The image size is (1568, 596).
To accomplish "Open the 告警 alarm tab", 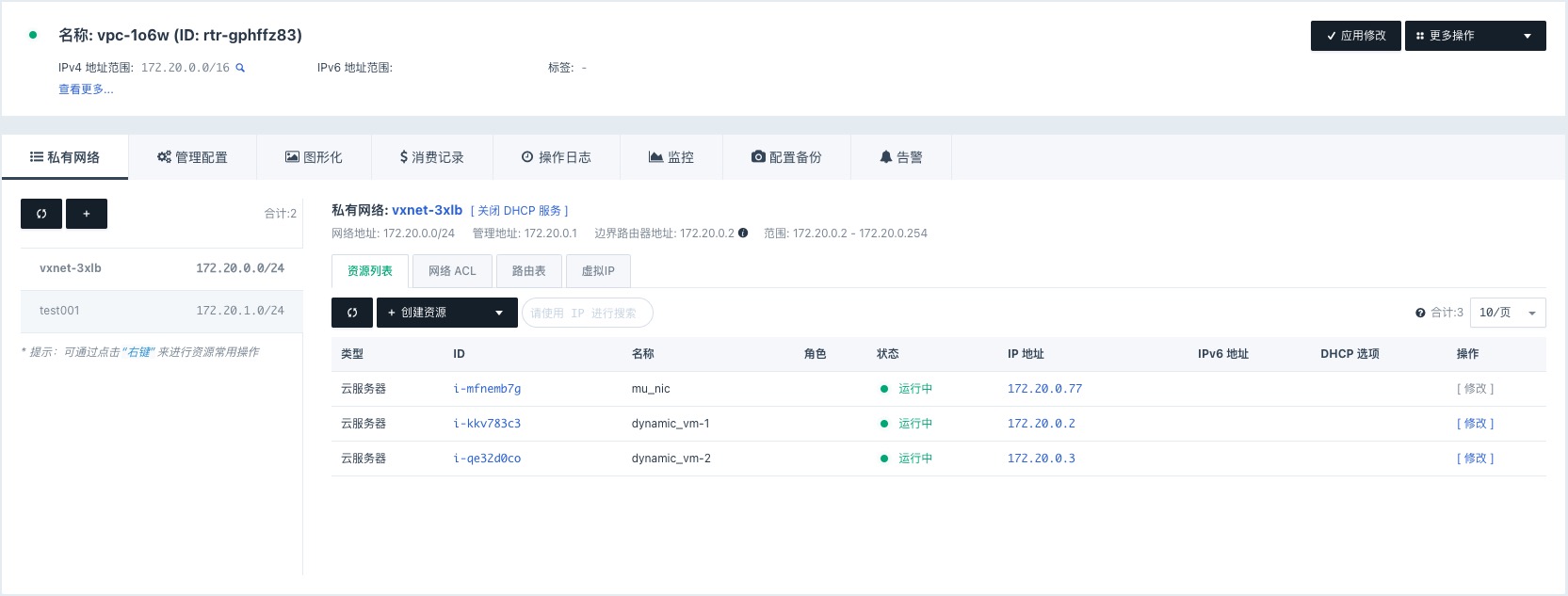I will point(901,157).
